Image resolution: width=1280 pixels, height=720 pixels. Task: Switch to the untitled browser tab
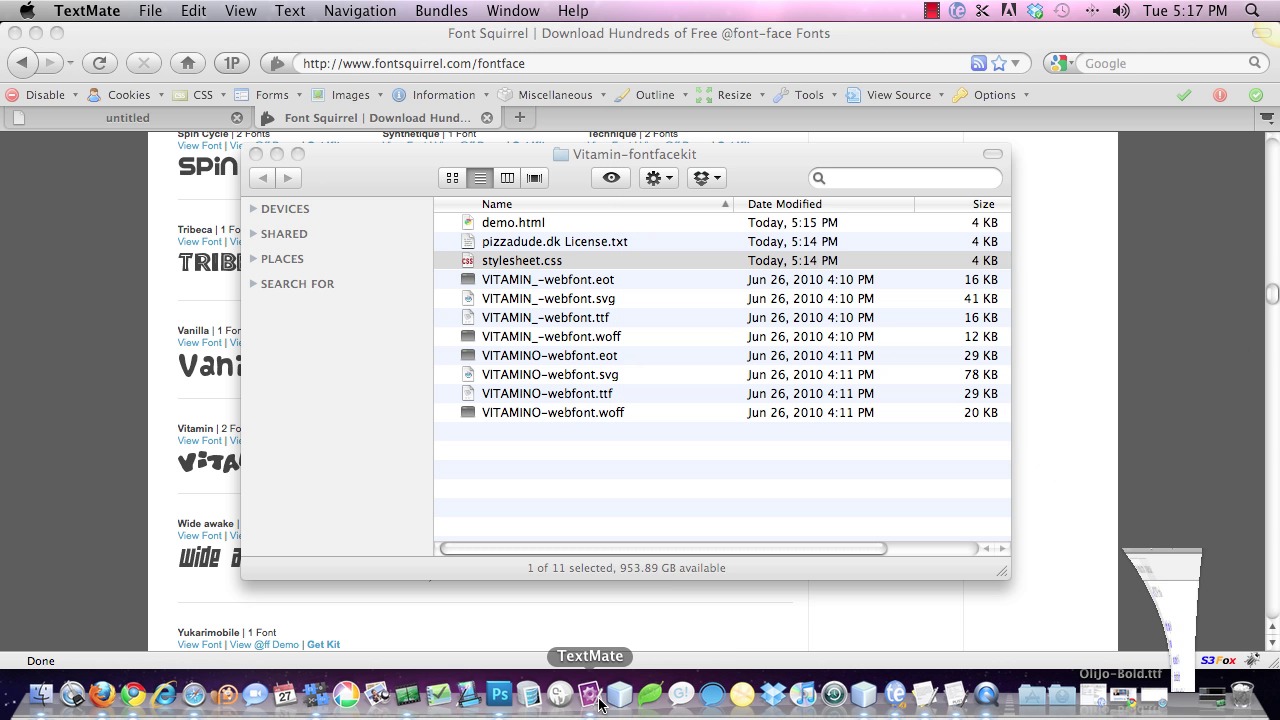(x=128, y=118)
